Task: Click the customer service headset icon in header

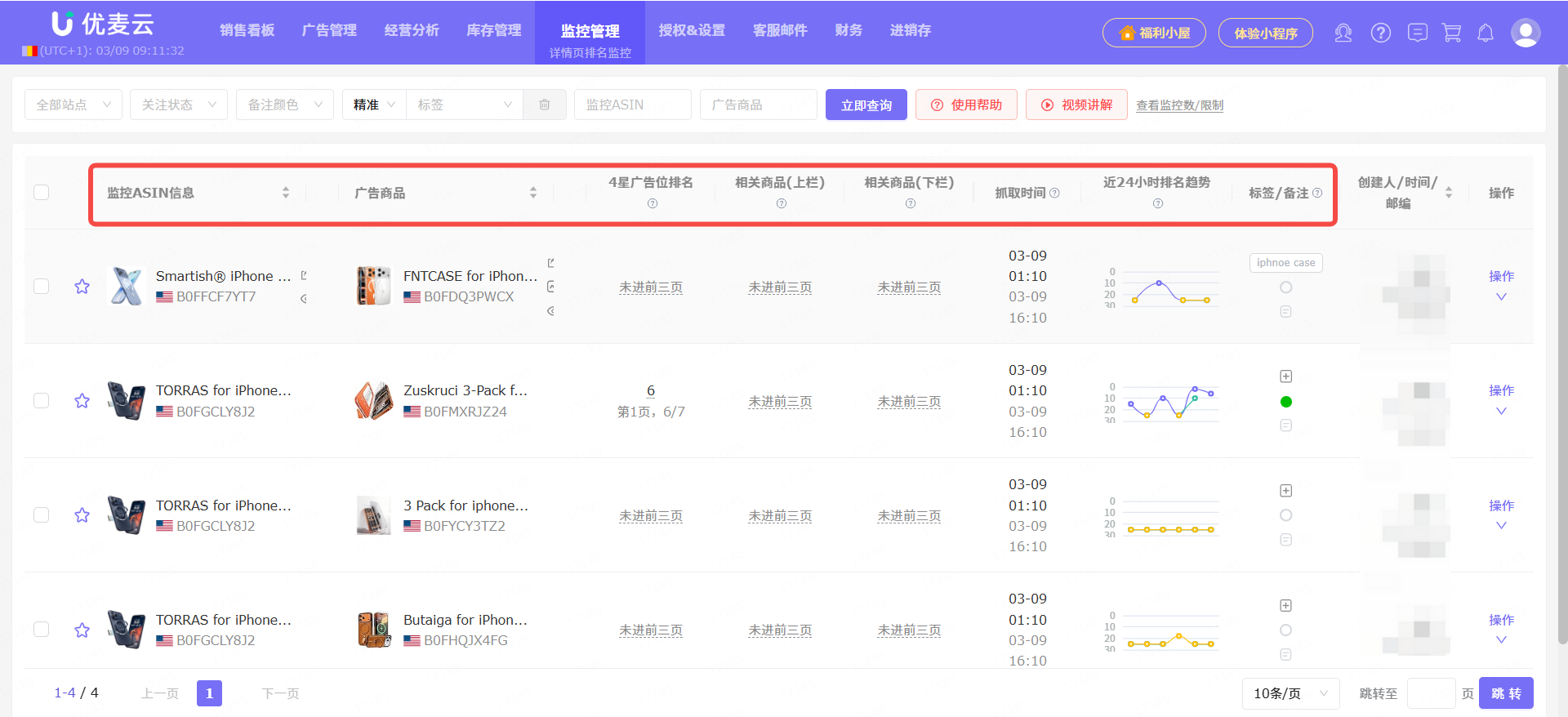Action: 1343,33
